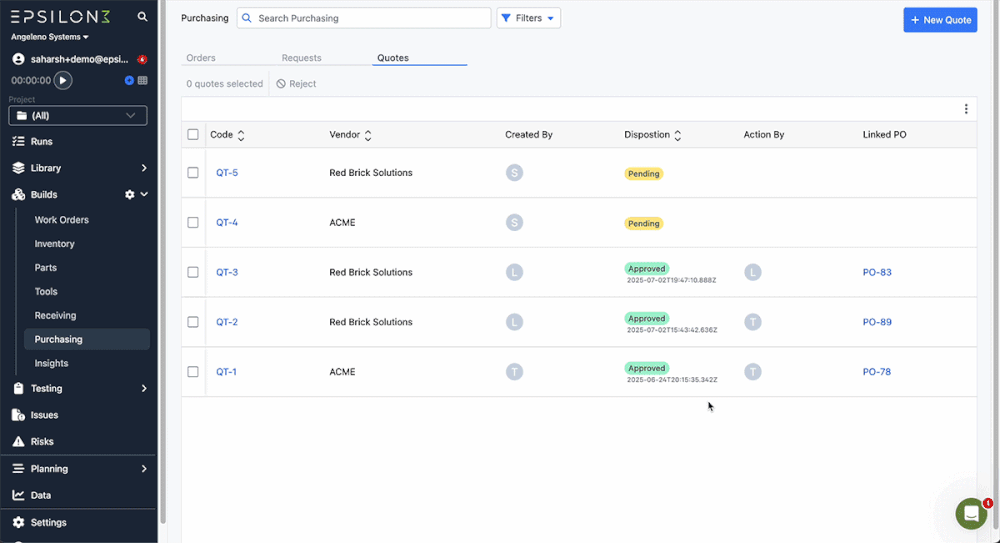
Task: Open the Project (All) dropdown
Action: click(x=78, y=115)
